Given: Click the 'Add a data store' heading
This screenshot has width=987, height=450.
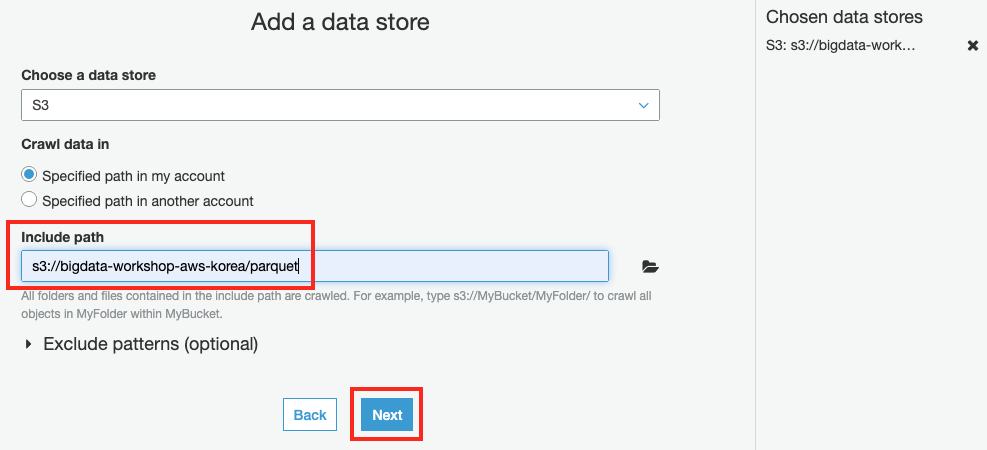Looking at the screenshot, I should point(340,22).
